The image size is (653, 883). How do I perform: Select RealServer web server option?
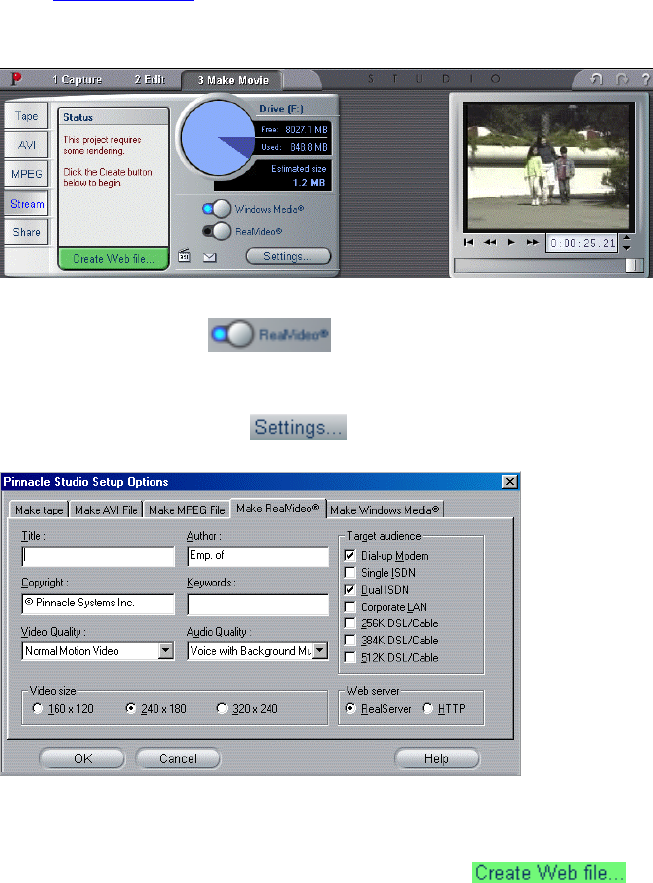pos(351,708)
